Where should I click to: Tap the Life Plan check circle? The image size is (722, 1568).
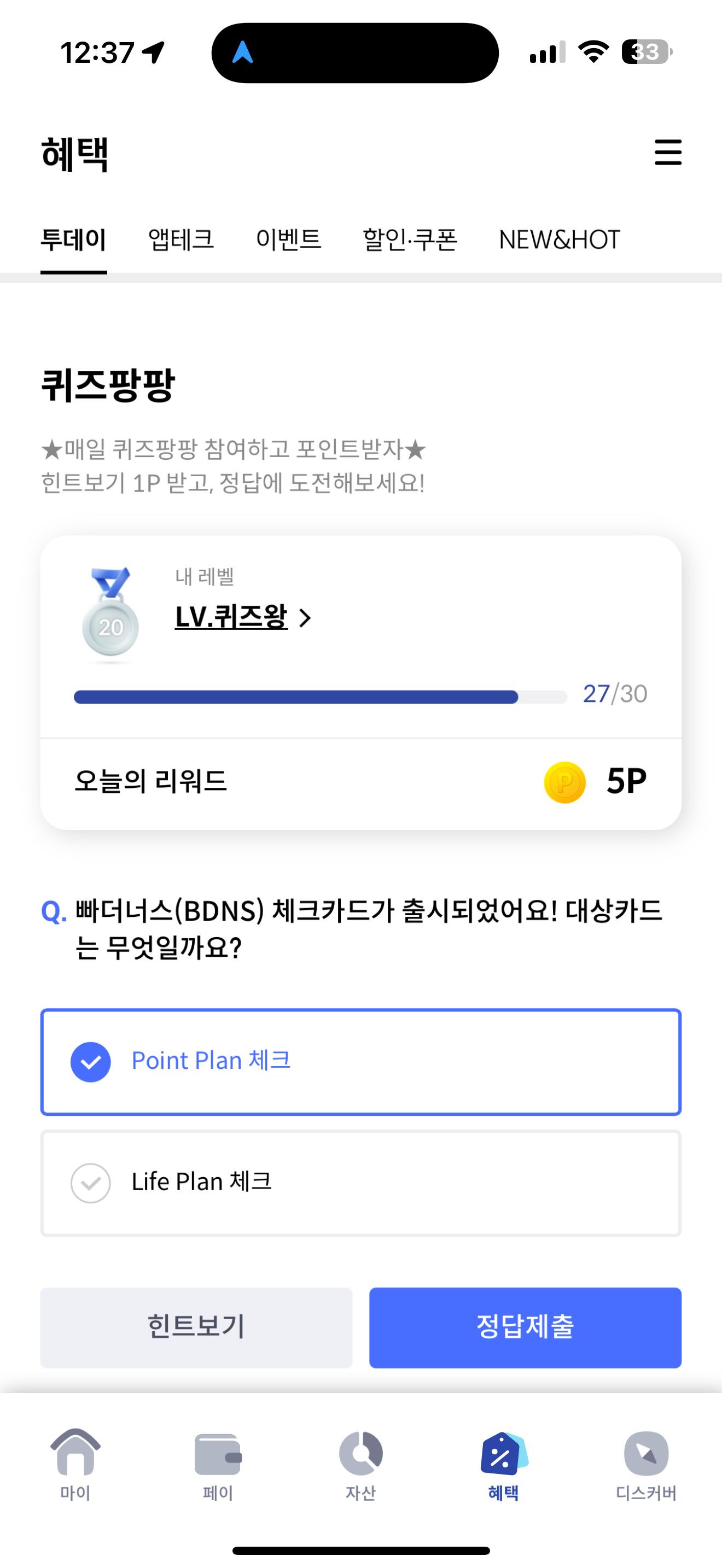point(91,1183)
